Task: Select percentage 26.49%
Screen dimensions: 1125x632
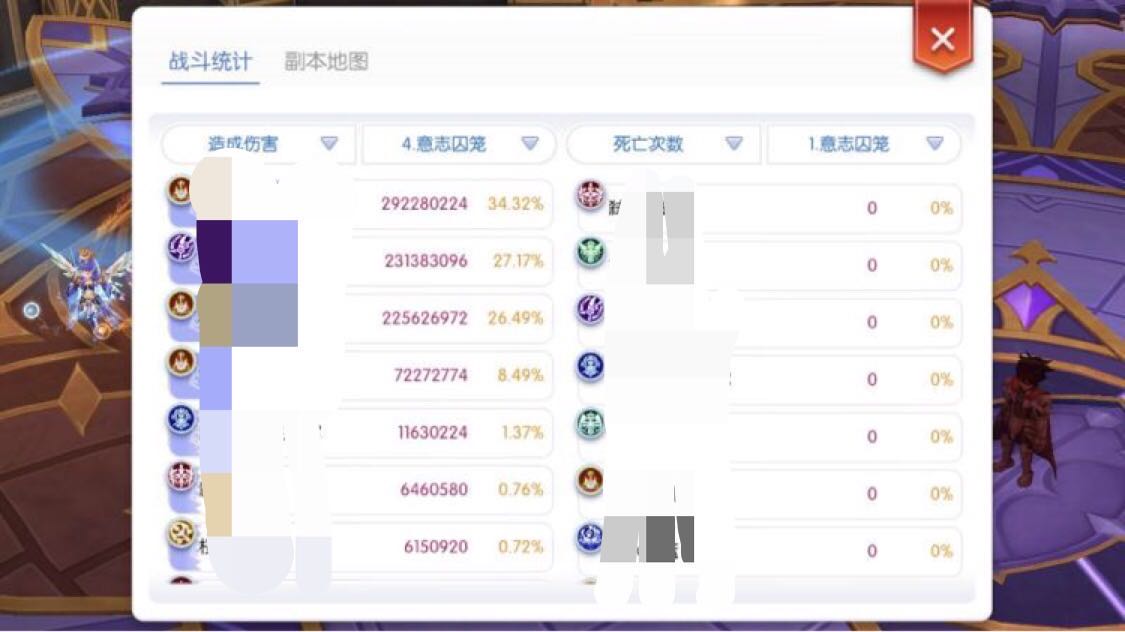Action: coord(515,318)
